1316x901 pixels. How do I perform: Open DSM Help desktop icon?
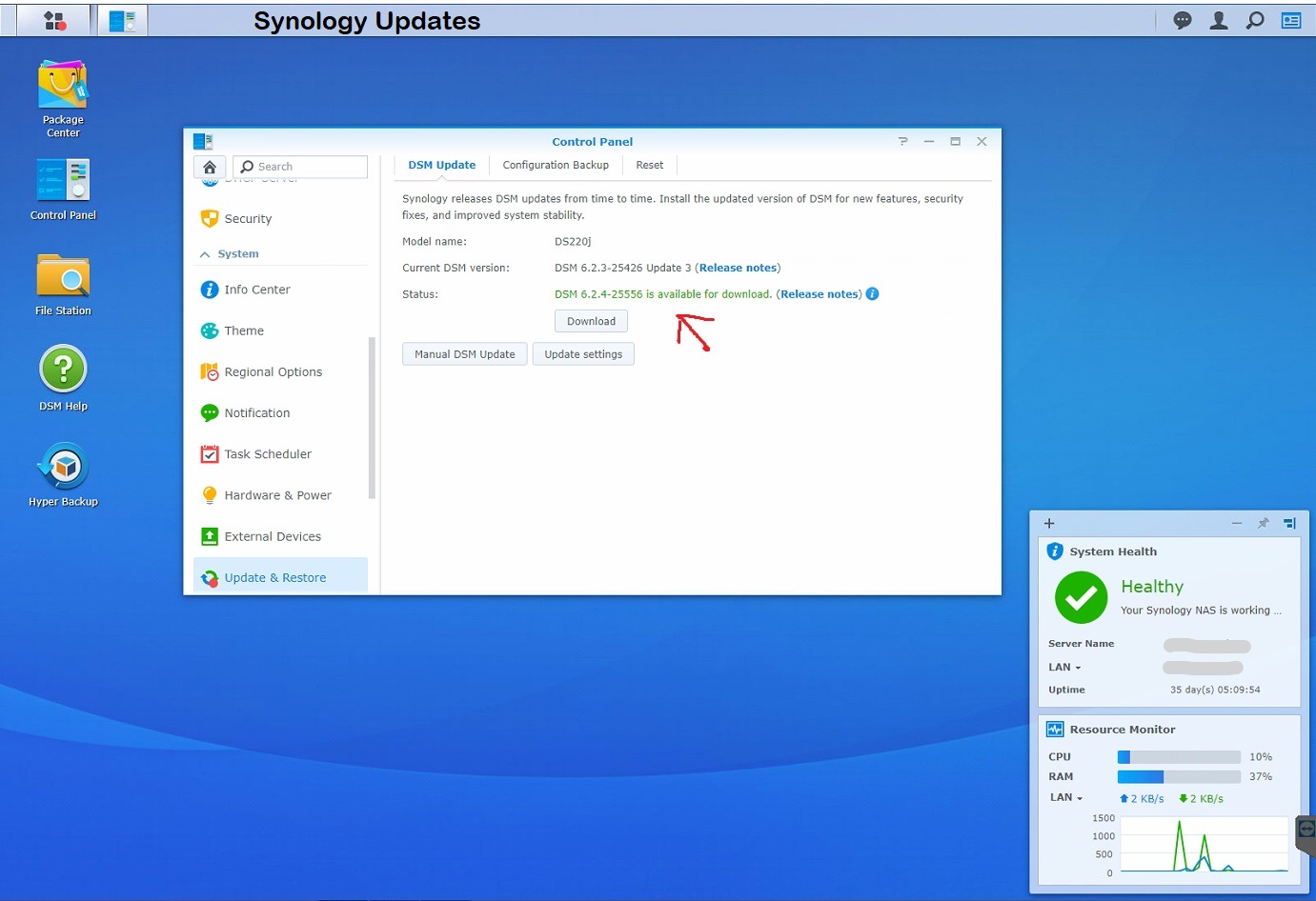[x=63, y=378]
